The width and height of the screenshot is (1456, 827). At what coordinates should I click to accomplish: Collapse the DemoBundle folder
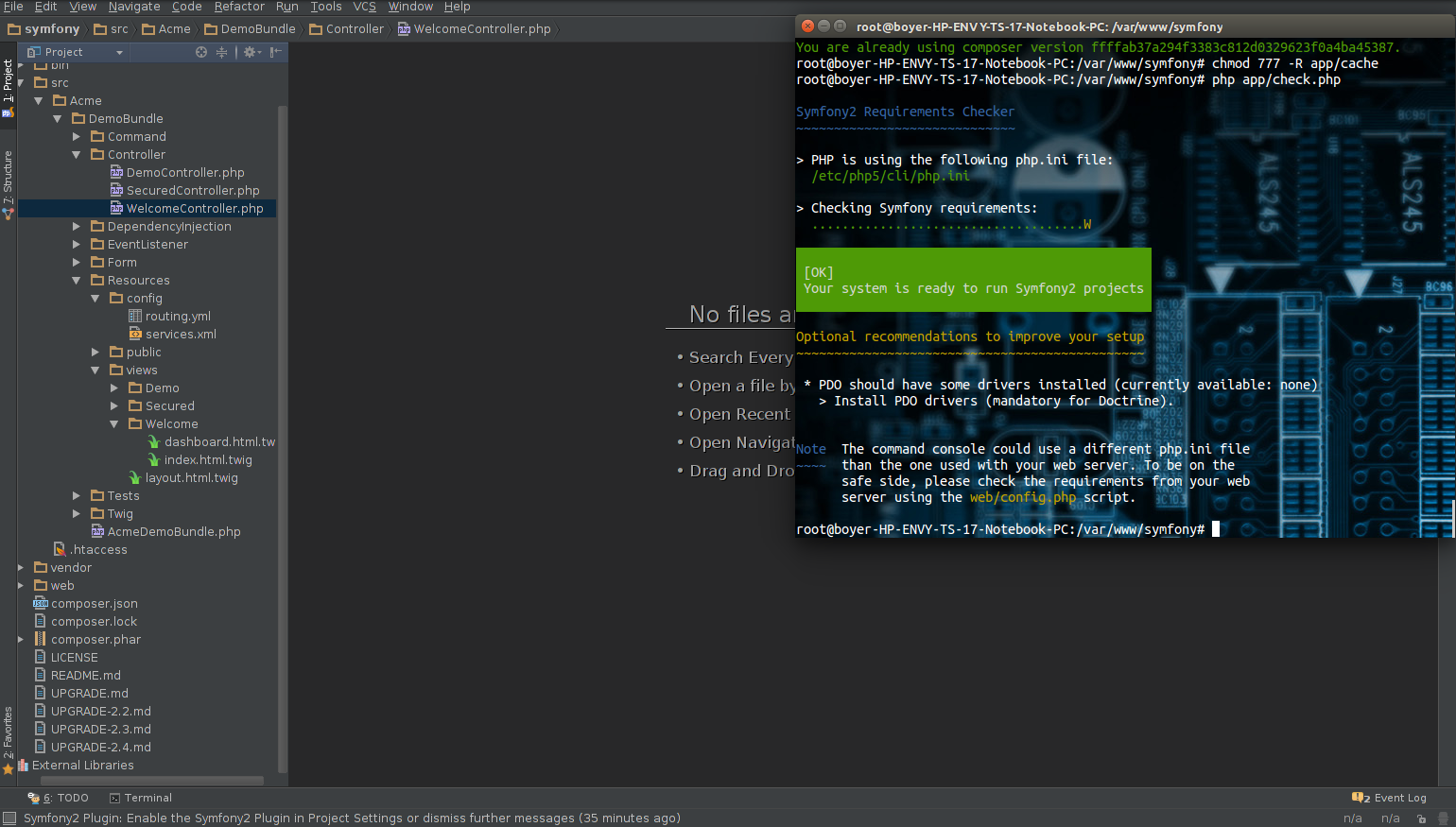click(58, 119)
